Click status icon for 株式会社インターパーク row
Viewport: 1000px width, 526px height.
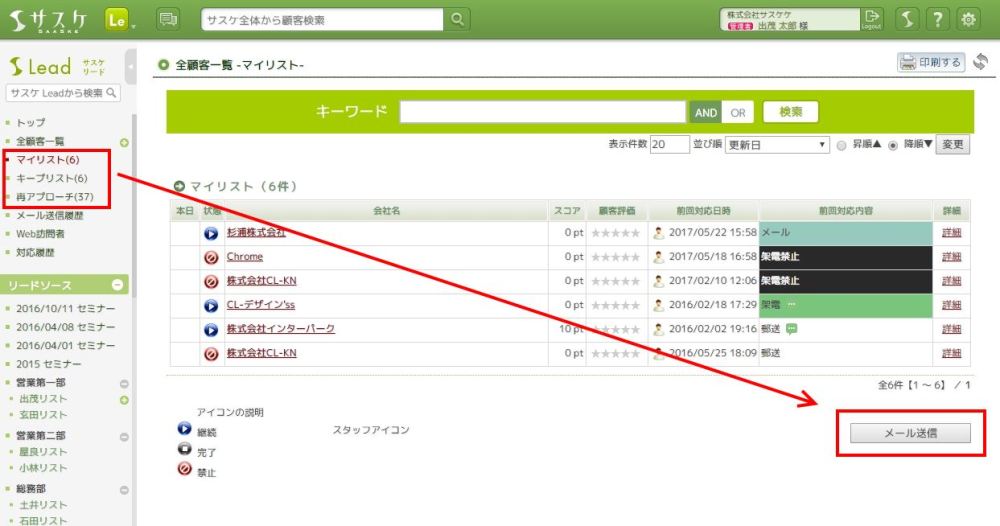click(x=211, y=330)
